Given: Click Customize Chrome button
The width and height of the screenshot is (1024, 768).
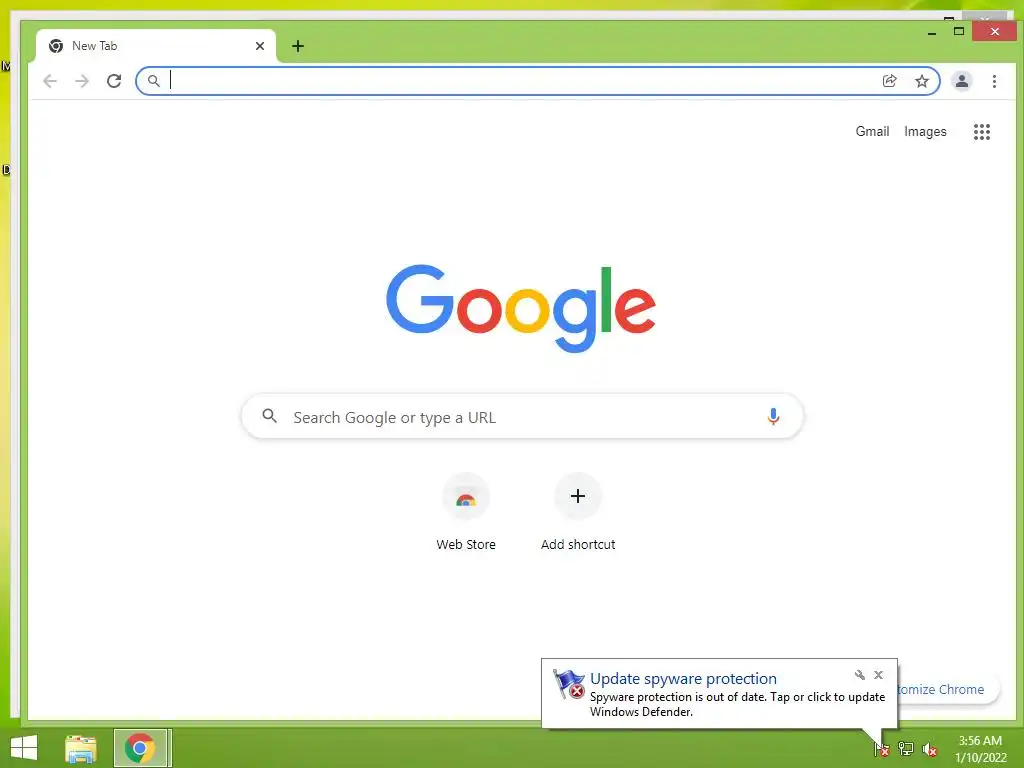Looking at the screenshot, I should [948, 689].
